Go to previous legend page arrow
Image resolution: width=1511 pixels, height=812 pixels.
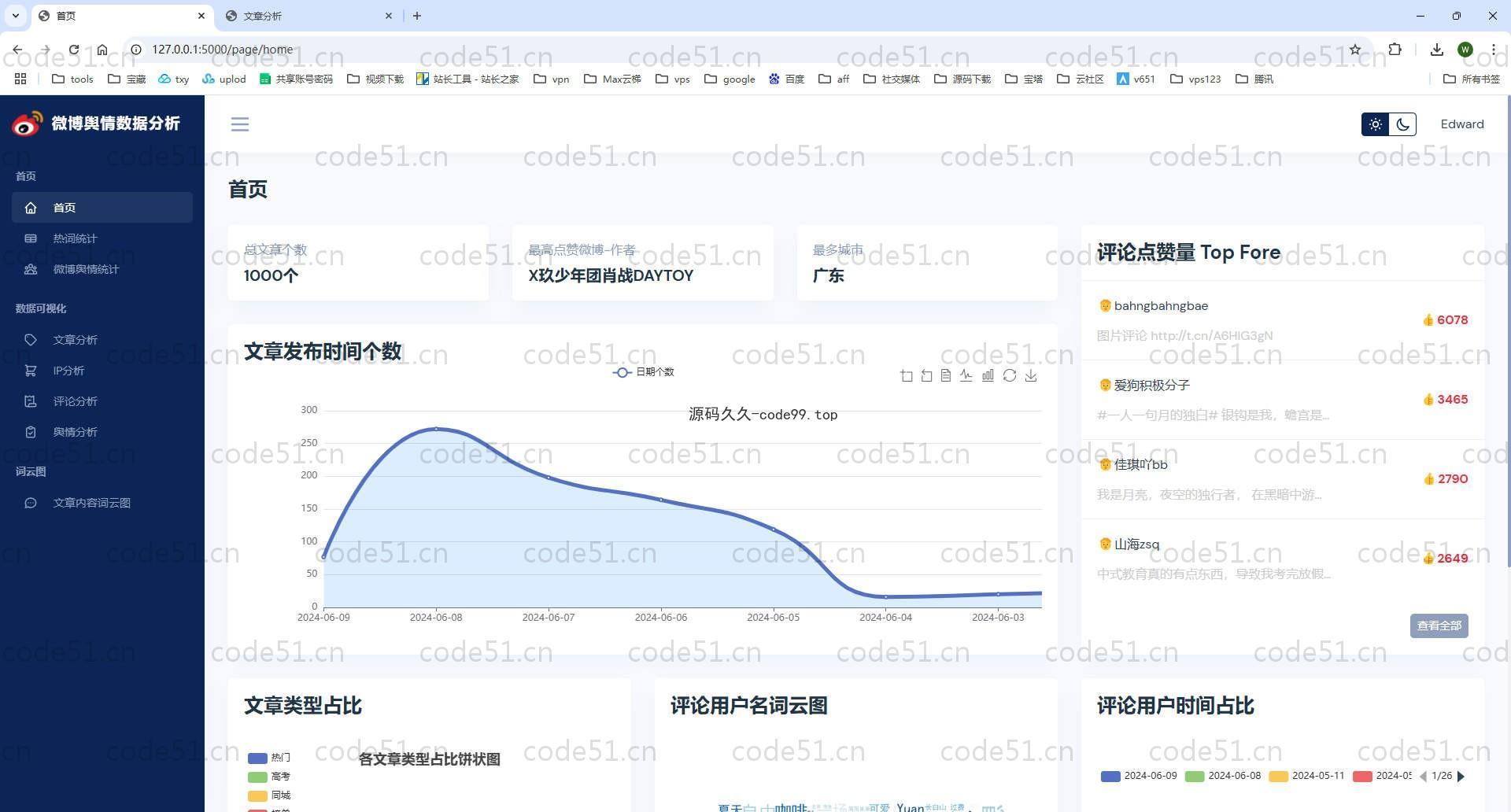click(x=1423, y=777)
